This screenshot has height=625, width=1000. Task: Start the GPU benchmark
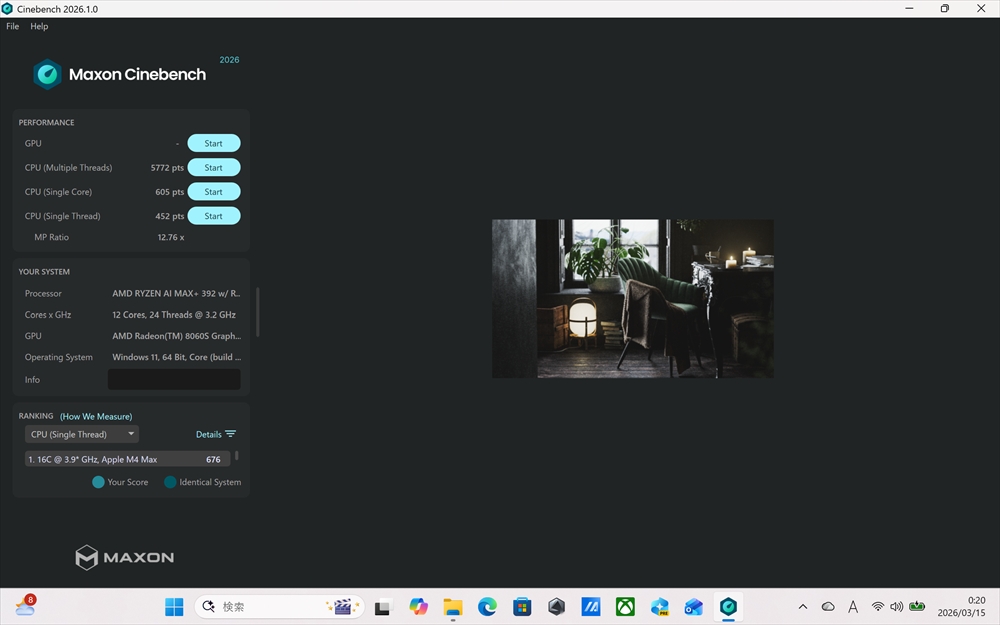(214, 143)
